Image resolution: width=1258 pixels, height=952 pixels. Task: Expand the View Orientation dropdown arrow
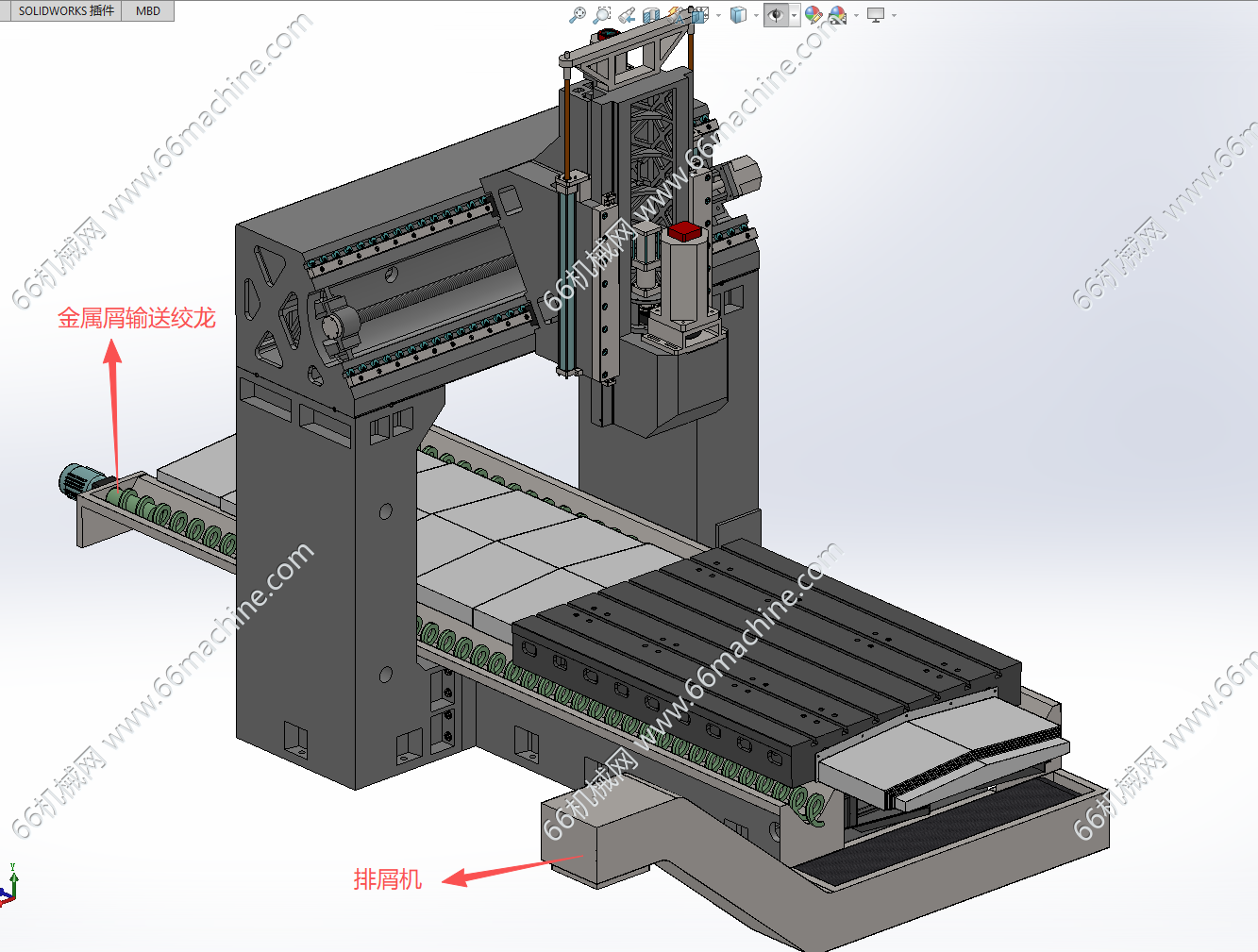718,15
